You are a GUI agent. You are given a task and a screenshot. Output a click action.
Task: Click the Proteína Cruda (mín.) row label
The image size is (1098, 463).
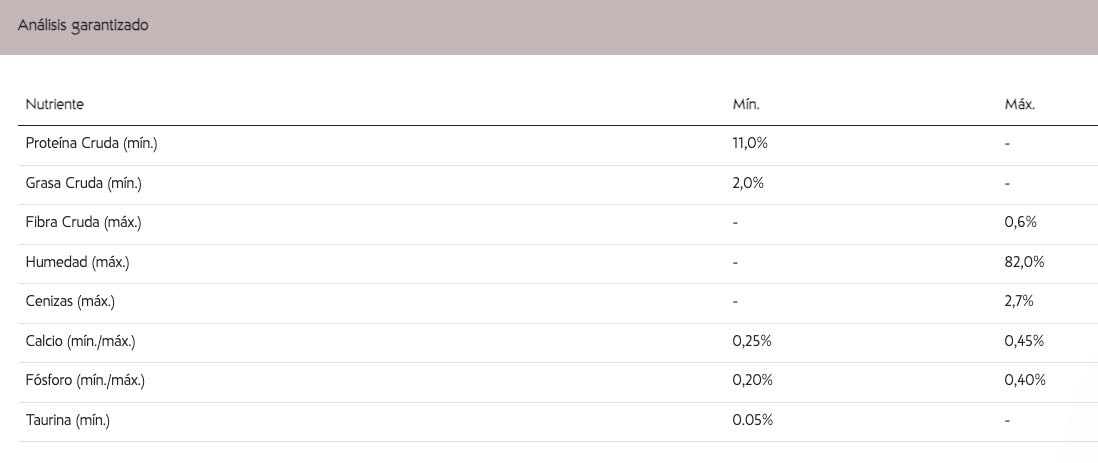(92, 144)
